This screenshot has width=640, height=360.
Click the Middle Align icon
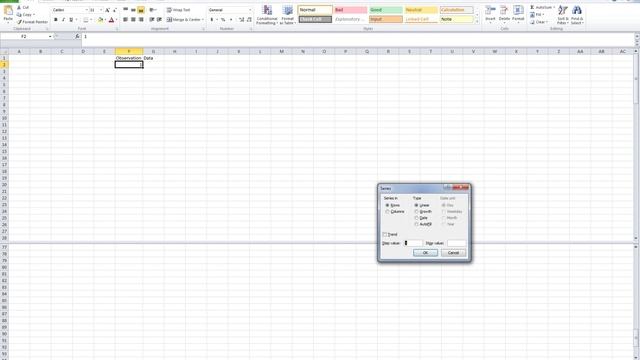(133, 10)
